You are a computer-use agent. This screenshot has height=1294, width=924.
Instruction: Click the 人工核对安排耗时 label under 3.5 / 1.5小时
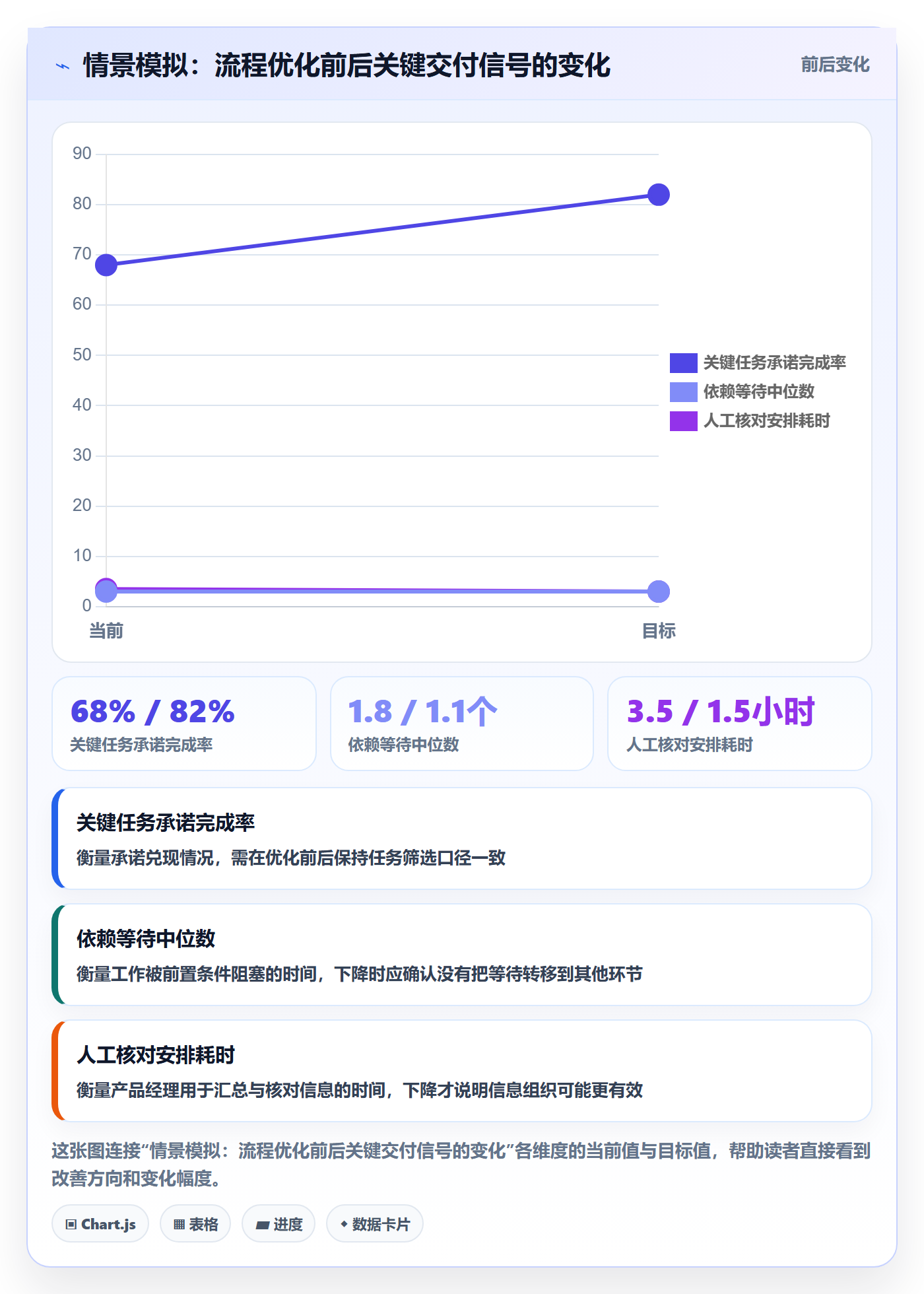(690, 745)
